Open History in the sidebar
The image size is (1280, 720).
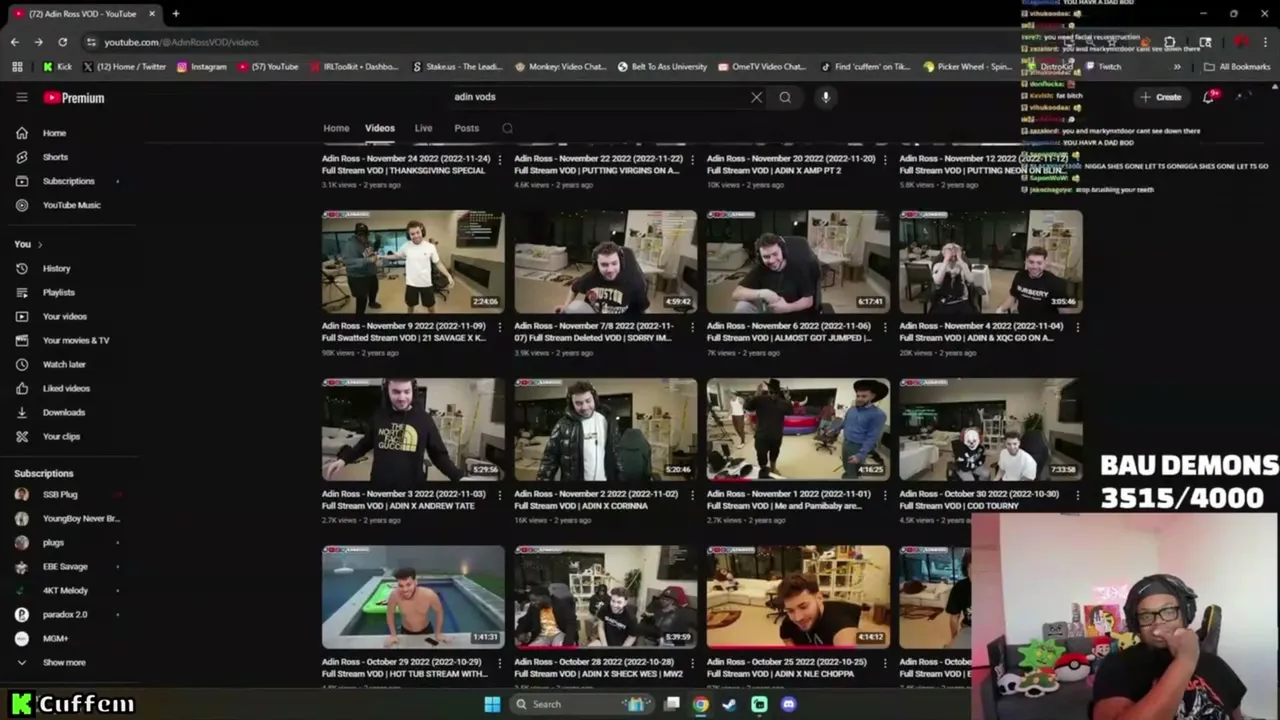click(56, 268)
